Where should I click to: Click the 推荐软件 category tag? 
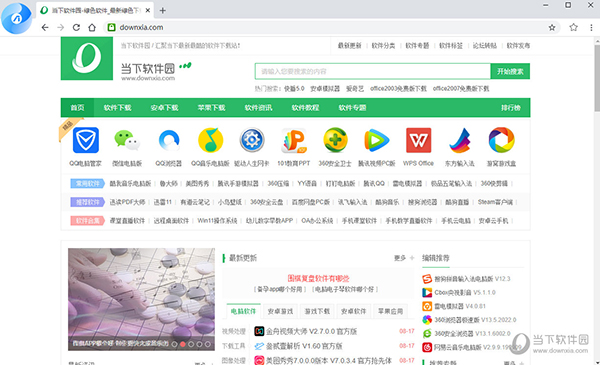(88, 202)
